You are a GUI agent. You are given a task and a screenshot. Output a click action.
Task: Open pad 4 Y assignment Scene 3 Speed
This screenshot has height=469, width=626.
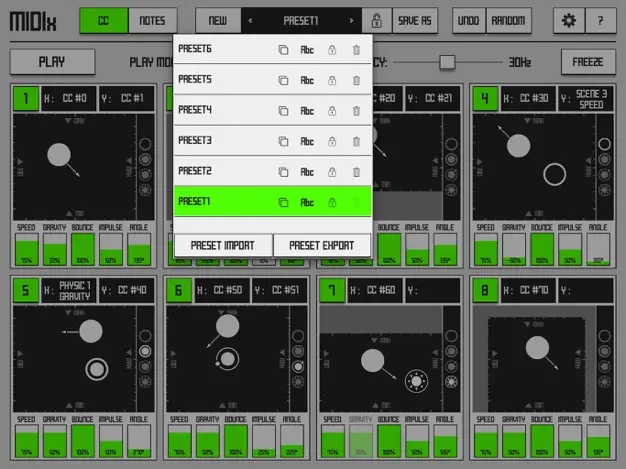point(586,98)
